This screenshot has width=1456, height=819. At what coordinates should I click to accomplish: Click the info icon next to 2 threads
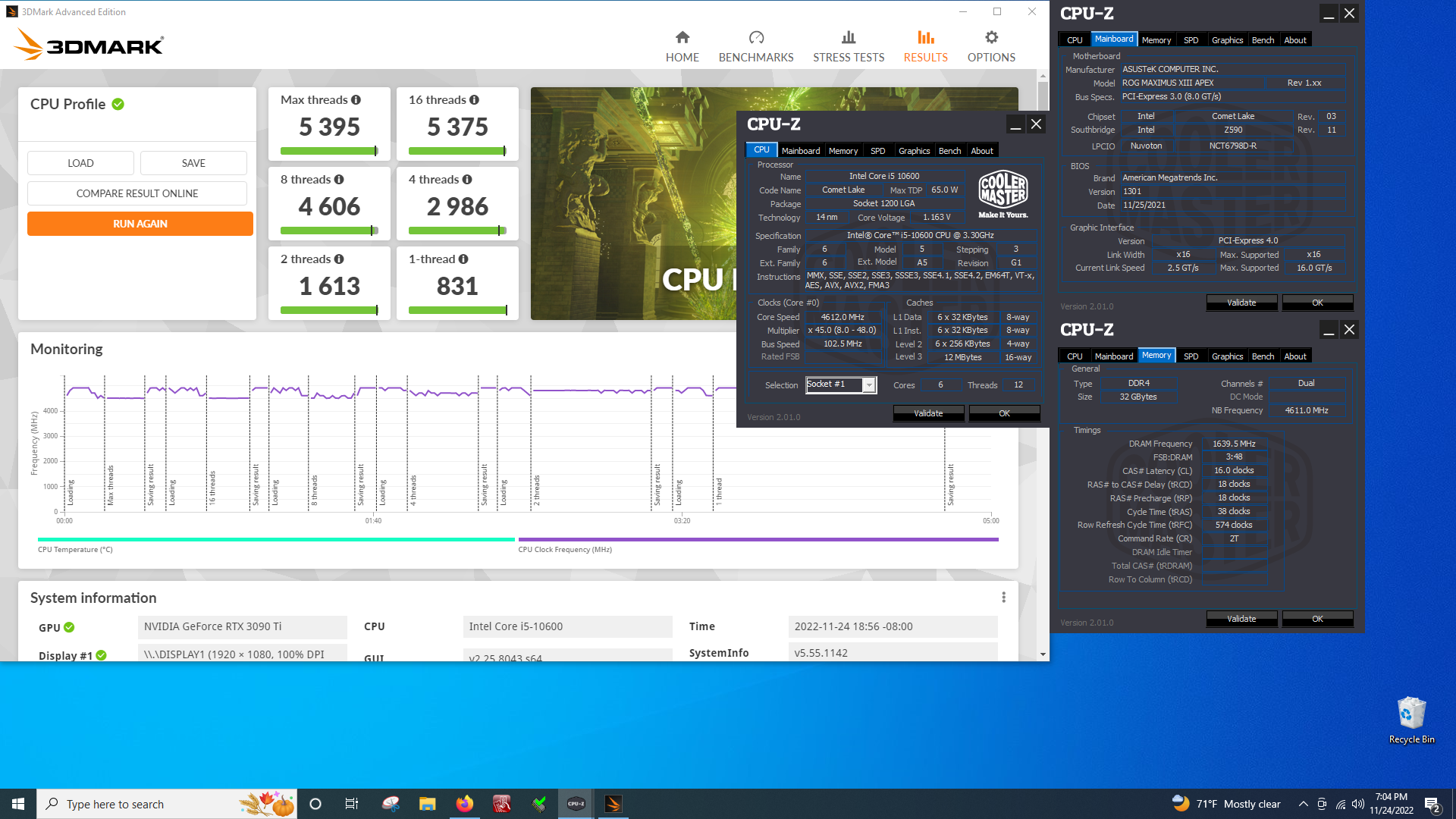point(339,259)
